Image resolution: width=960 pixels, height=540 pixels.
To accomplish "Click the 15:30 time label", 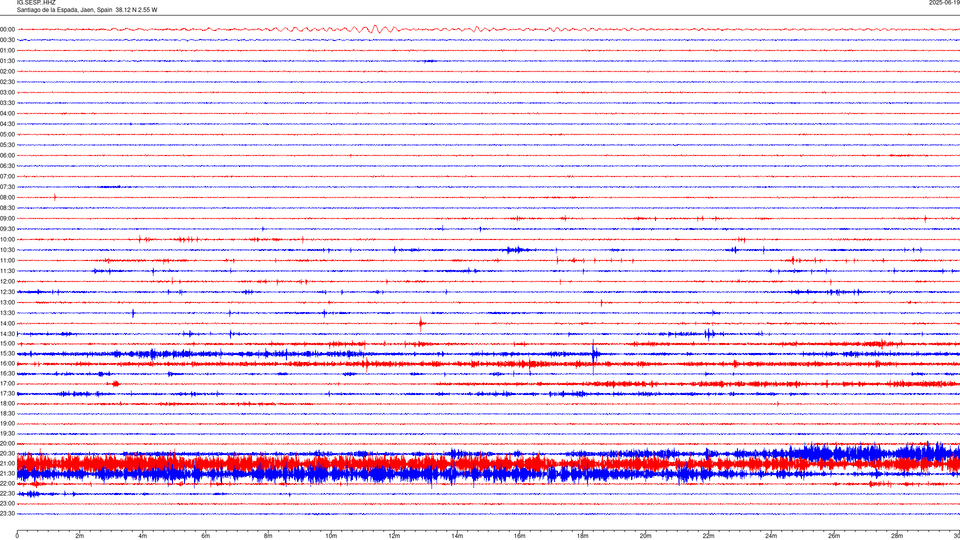I will (7, 354).
